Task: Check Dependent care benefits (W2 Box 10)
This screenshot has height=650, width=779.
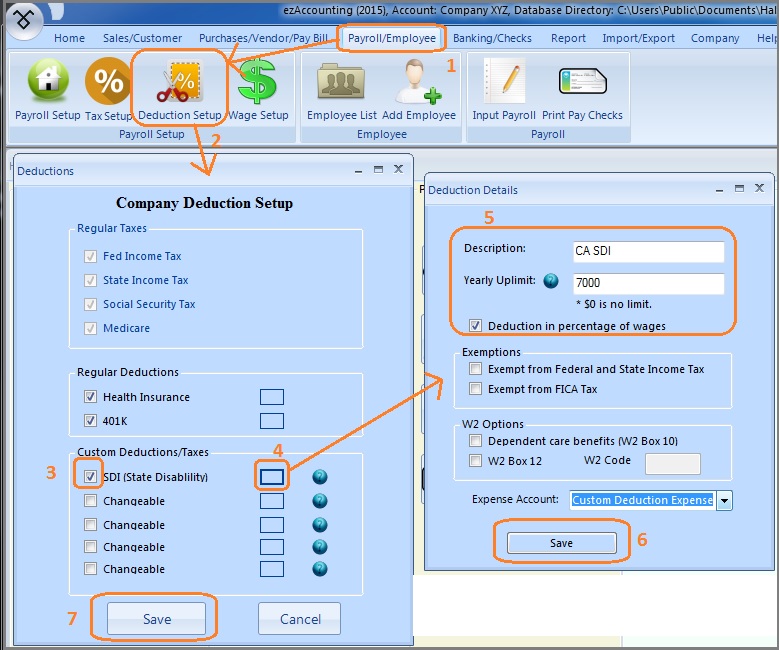Action: pos(475,441)
